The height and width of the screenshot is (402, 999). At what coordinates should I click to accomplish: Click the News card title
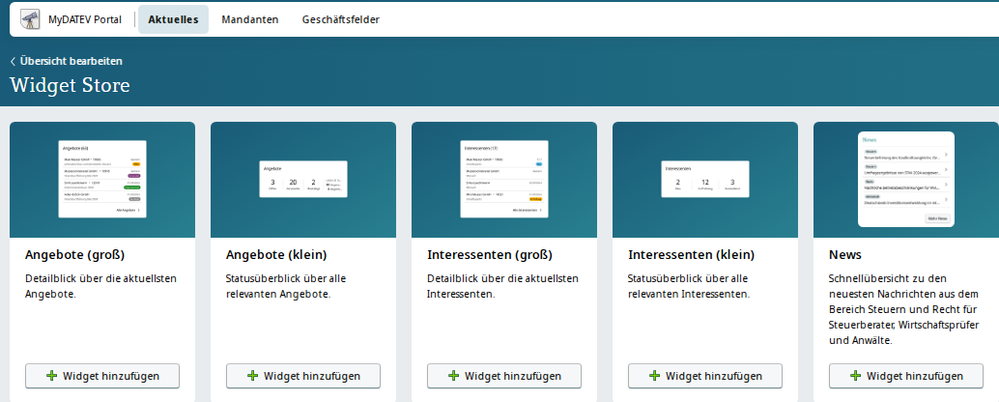pos(846,255)
